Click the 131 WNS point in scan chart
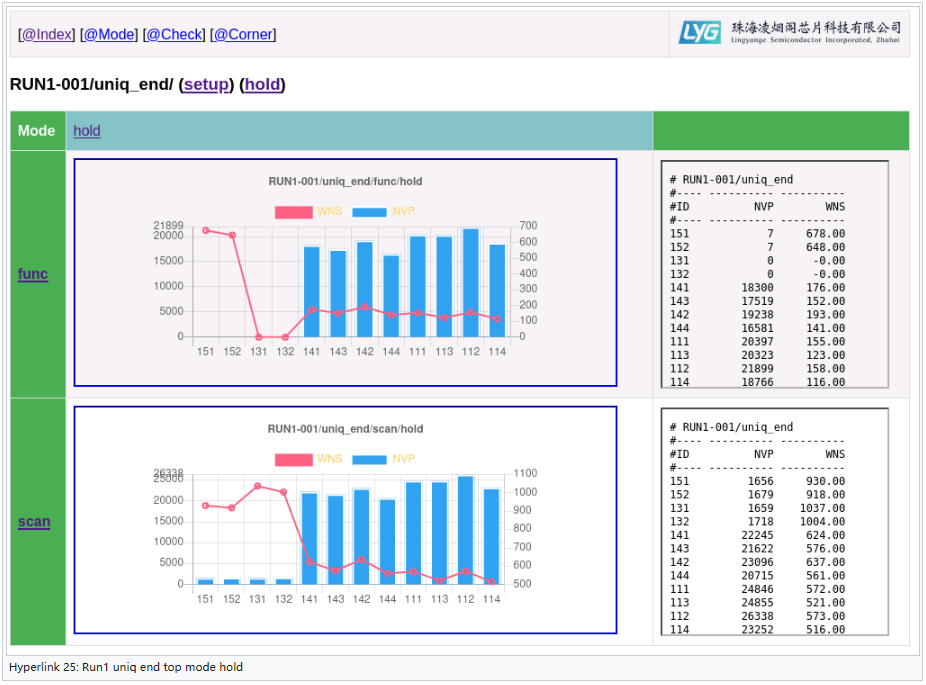Image resolution: width=926 pixels, height=685 pixels. pos(258,486)
